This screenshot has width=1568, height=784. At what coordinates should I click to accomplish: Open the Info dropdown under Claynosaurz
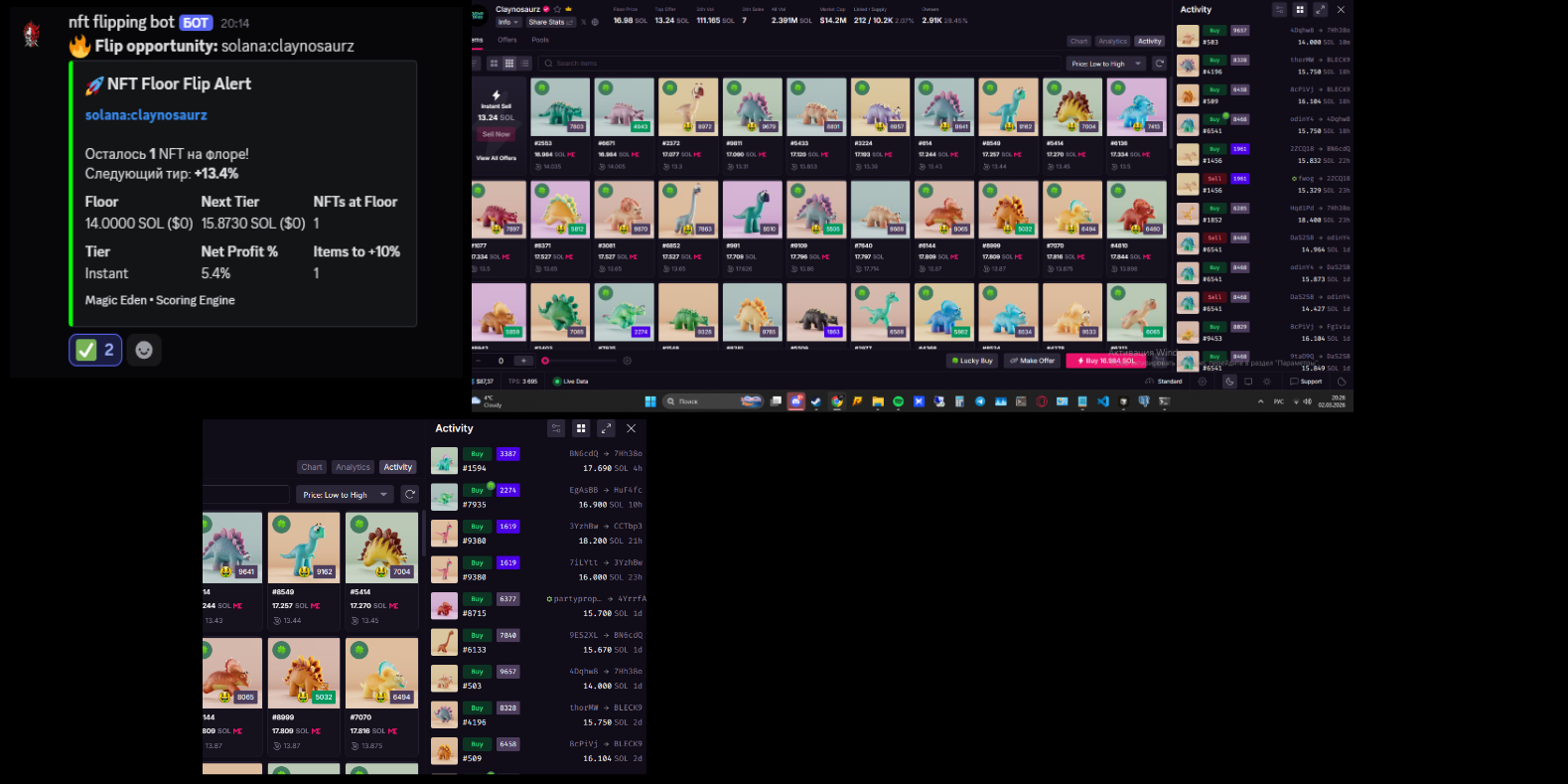[x=507, y=22]
